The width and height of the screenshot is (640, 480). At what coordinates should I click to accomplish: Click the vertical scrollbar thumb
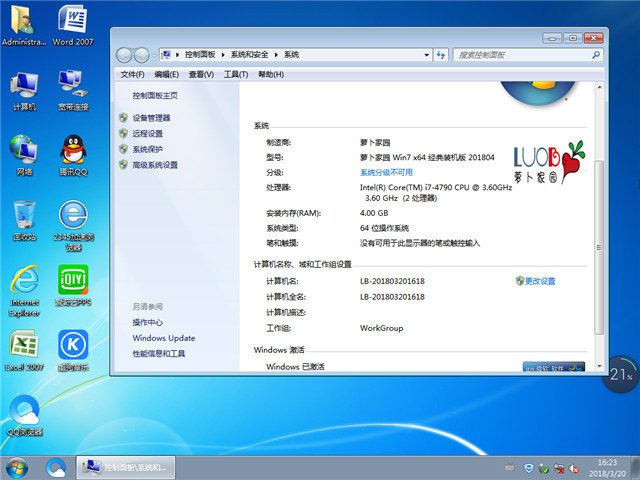point(599,248)
